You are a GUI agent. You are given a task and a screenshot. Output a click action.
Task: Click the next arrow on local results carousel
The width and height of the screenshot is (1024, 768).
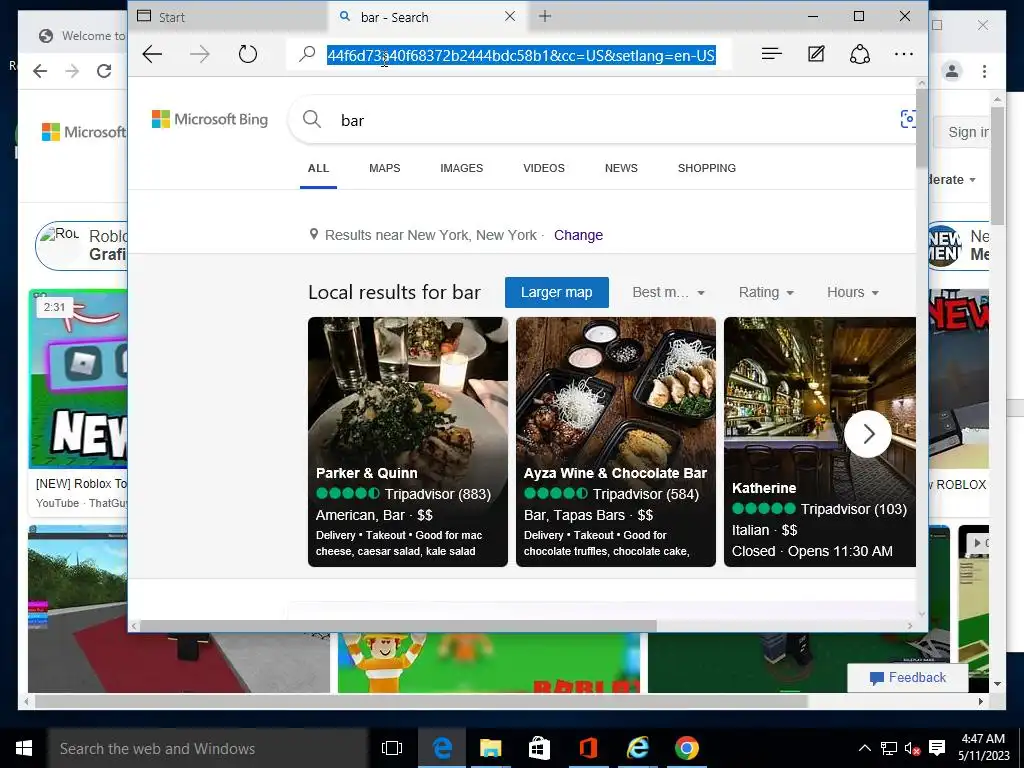click(868, 434)
